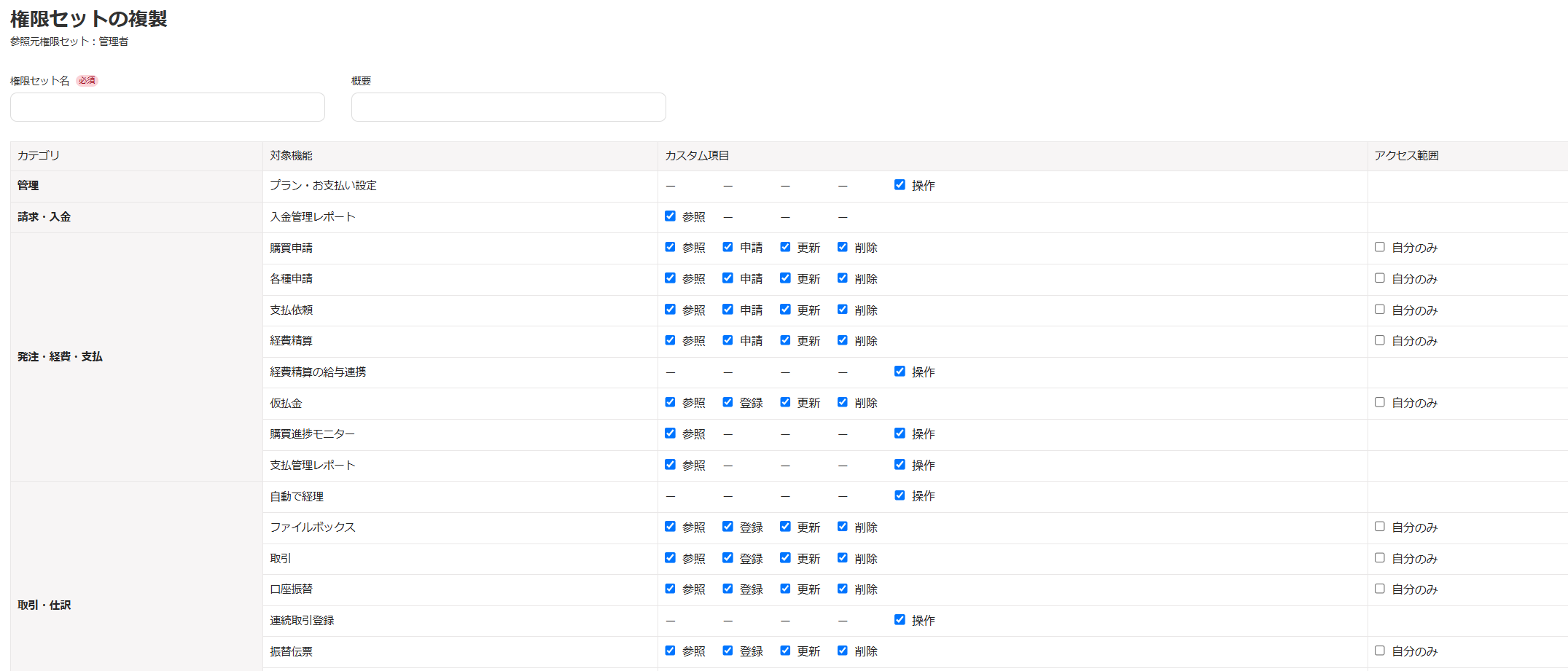Uncheck 参照 for 購買進捗モニター

tap(670, 433)
